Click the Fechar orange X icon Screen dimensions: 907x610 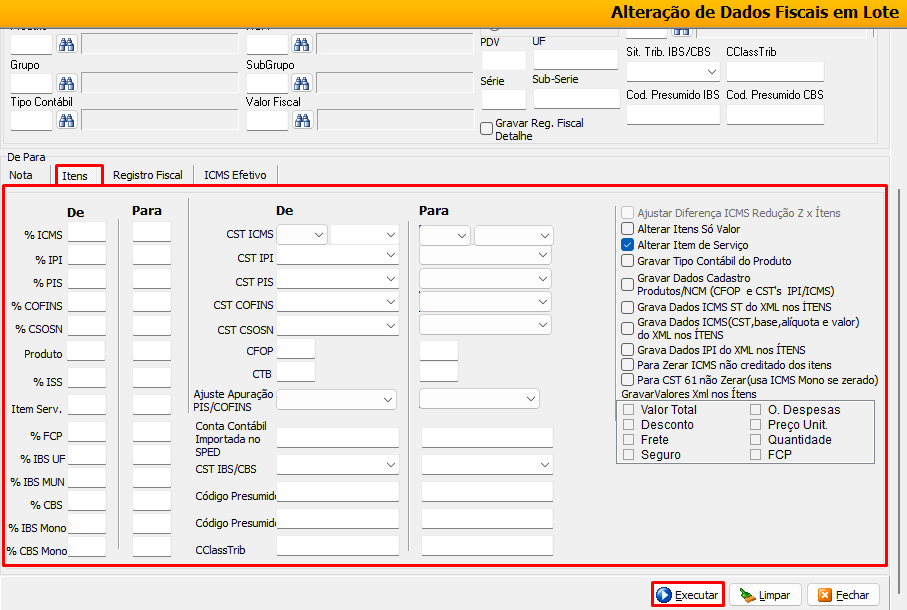pyautogui.click(x=825, y=595)
